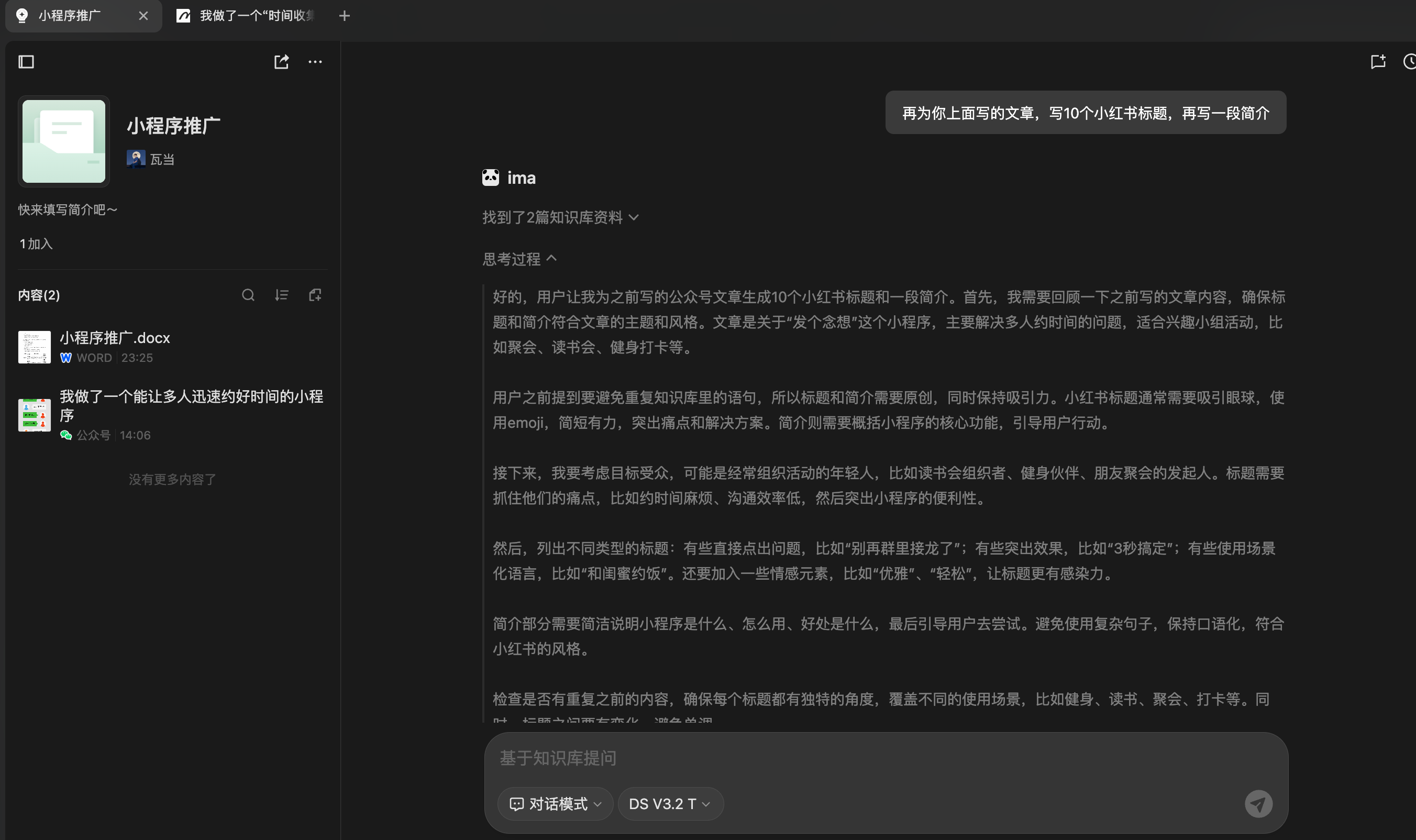The width and height of the screenshot is (1416, 840).
Task: Open the conversation history clock icon
Action: pyautogui.click(x=1409, y=62)
